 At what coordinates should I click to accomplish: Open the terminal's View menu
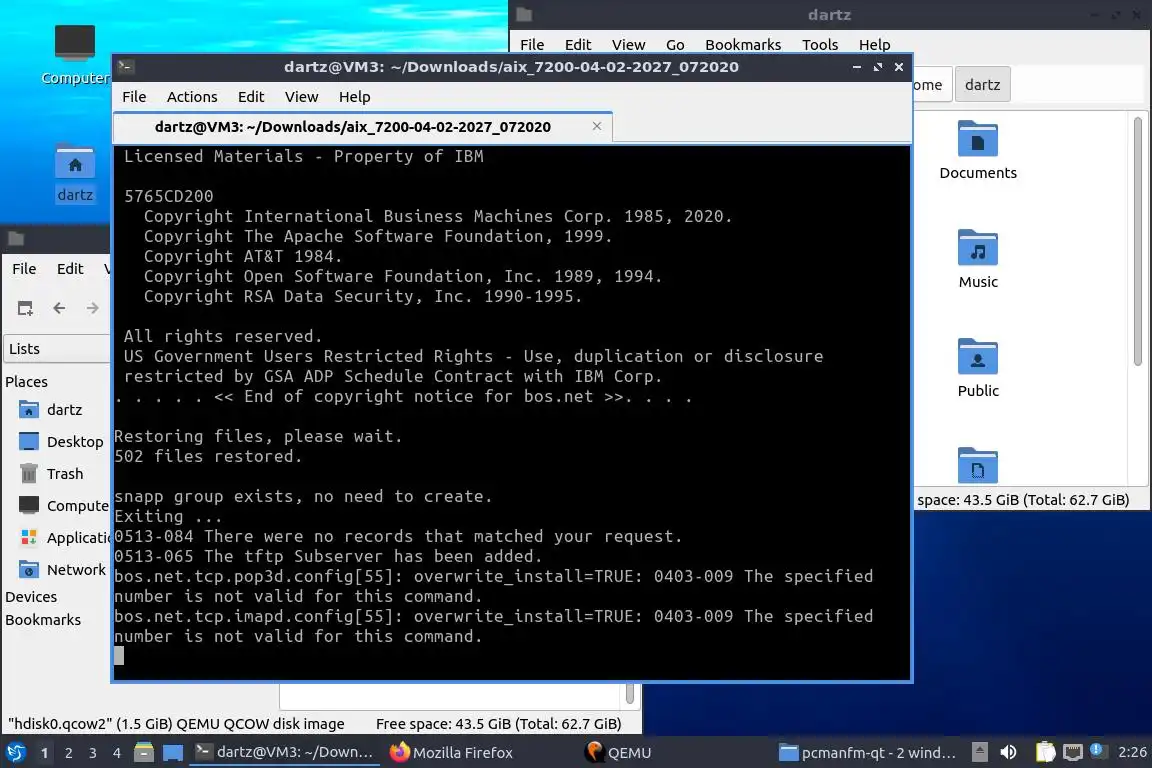[x=301, y=97]
